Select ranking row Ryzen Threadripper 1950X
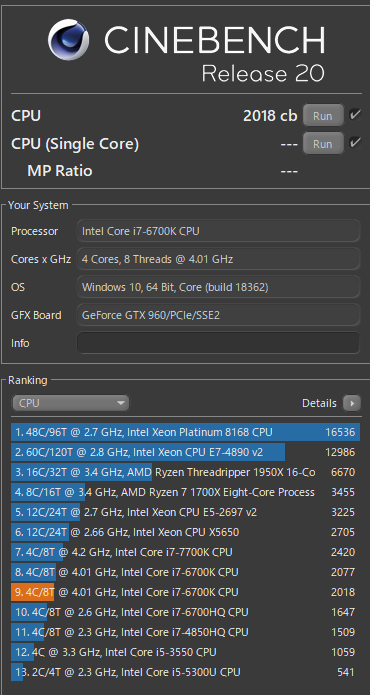Viewport: 370px width, 695px height. (x=186, y=472)
